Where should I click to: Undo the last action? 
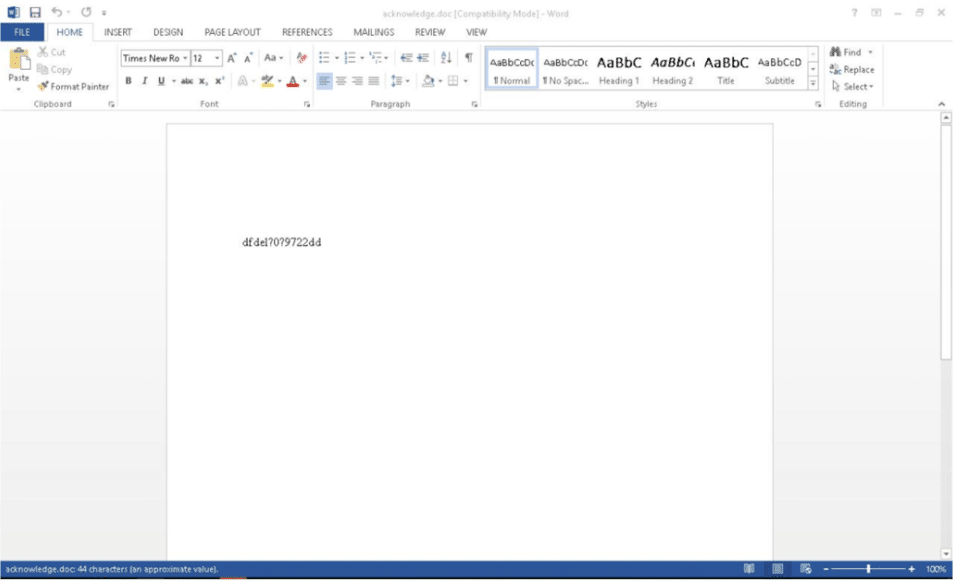57,12
